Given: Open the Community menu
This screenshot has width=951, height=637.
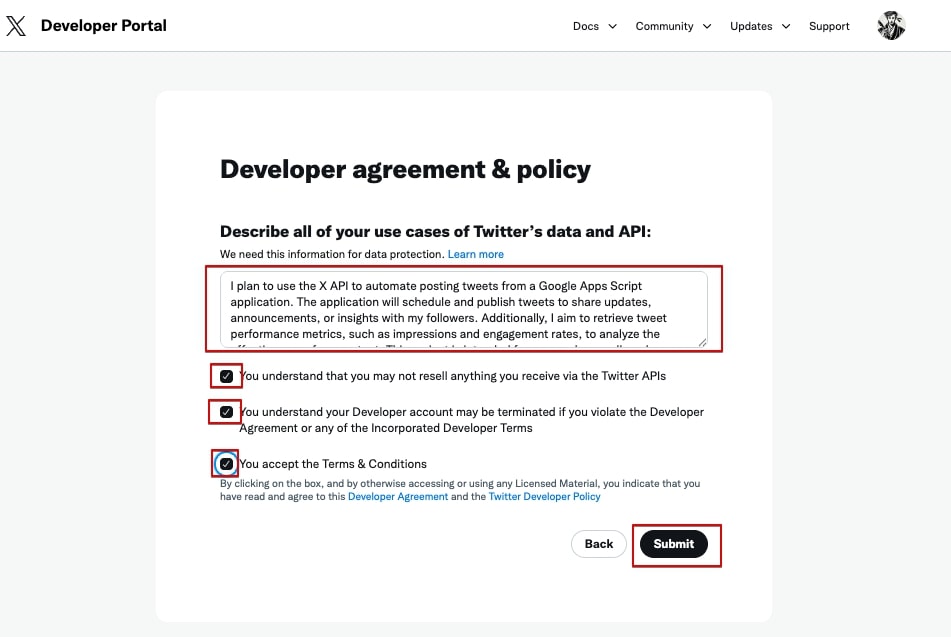Looking at the screenshot, I should 664,26.
